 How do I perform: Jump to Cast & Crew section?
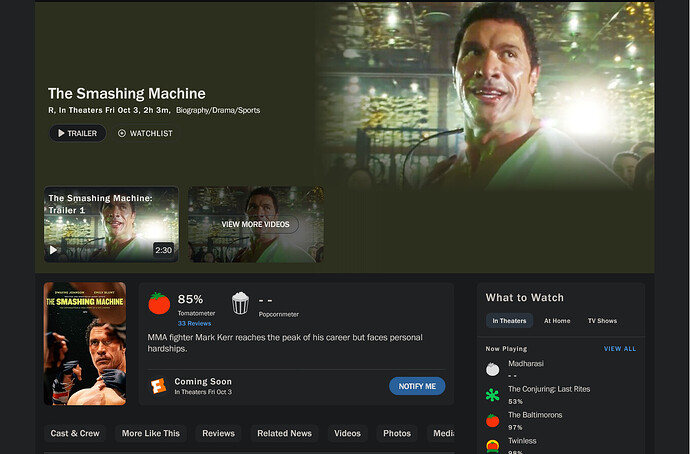[75, 433]
